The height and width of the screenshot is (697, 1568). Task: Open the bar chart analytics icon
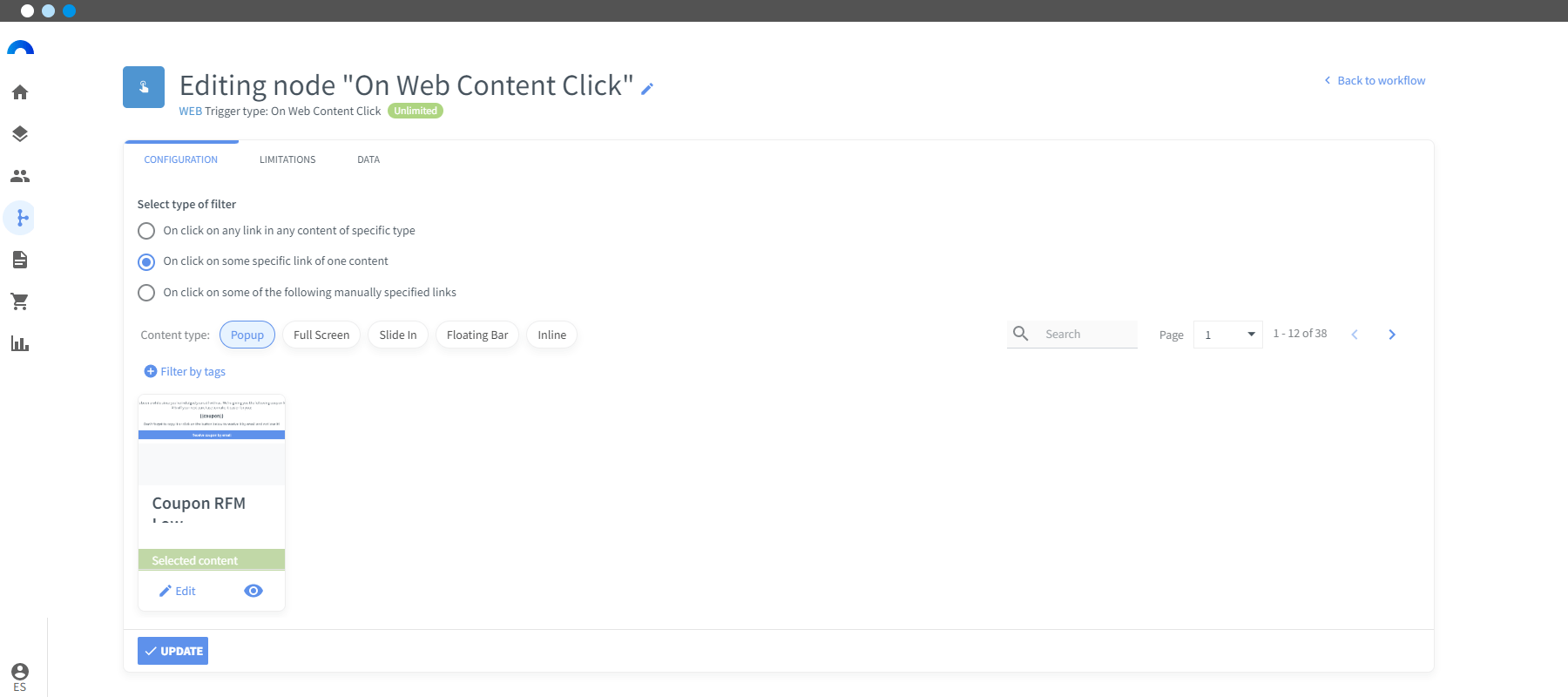20,343
